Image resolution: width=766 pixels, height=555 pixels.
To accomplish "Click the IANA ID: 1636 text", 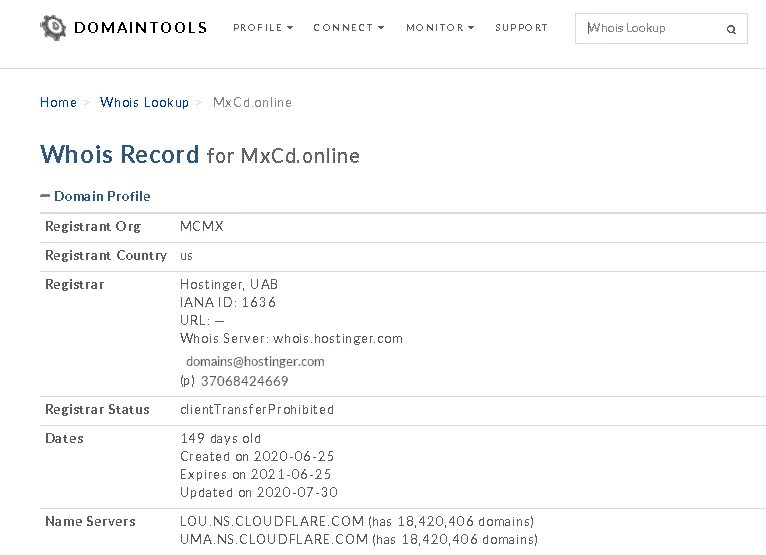I will coord(228,302).
